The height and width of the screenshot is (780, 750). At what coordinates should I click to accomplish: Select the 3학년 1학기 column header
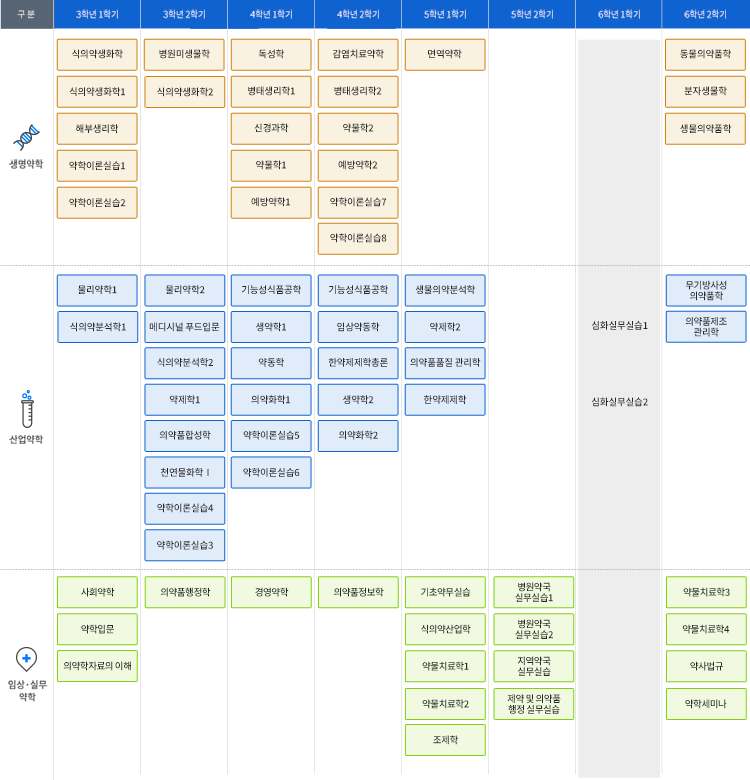tap(97, 14)
